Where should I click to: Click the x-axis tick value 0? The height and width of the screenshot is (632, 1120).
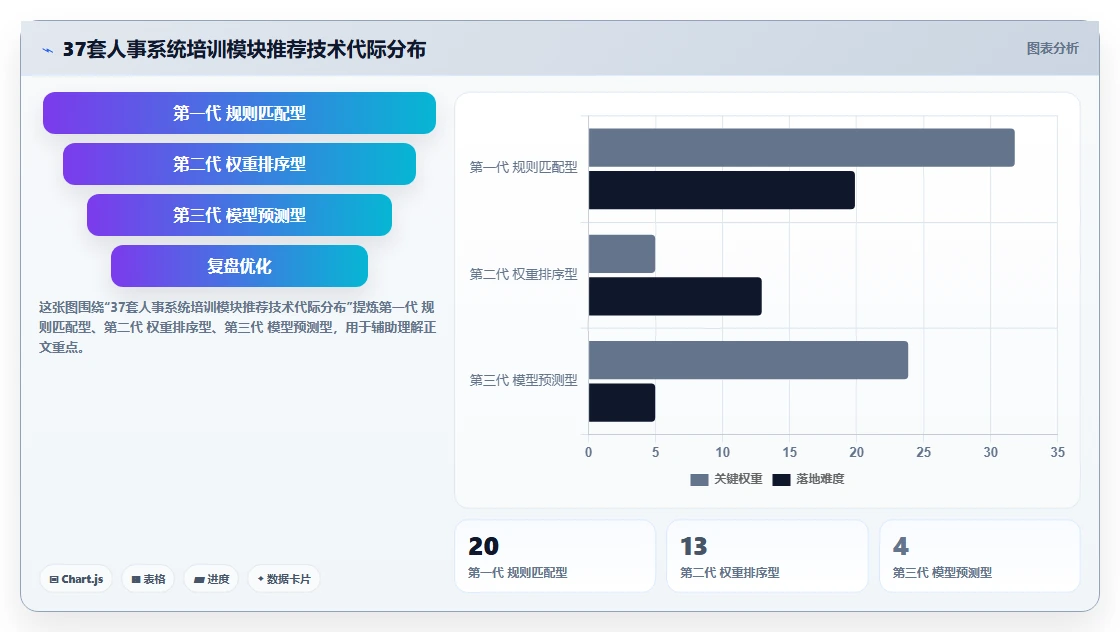589,452
